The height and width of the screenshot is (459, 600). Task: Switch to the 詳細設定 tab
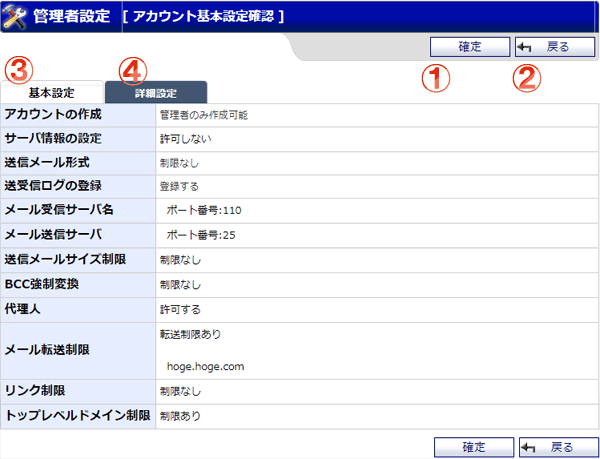[x=156, y=93]
